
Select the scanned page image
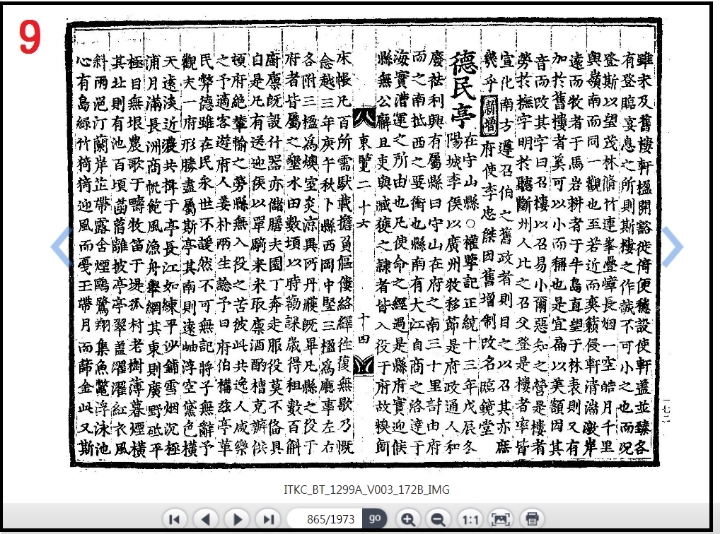(x=366, y=242)
